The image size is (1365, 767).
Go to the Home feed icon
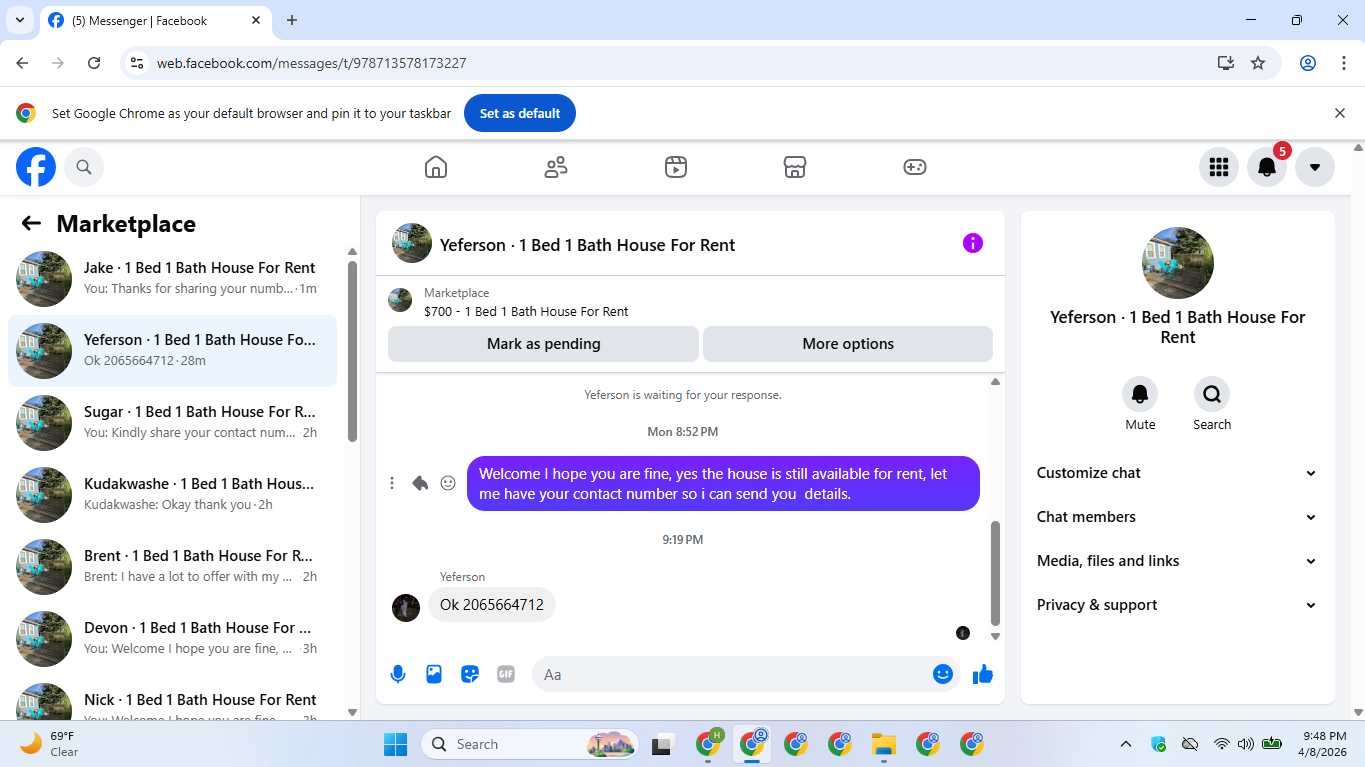(x=436, y=167)
